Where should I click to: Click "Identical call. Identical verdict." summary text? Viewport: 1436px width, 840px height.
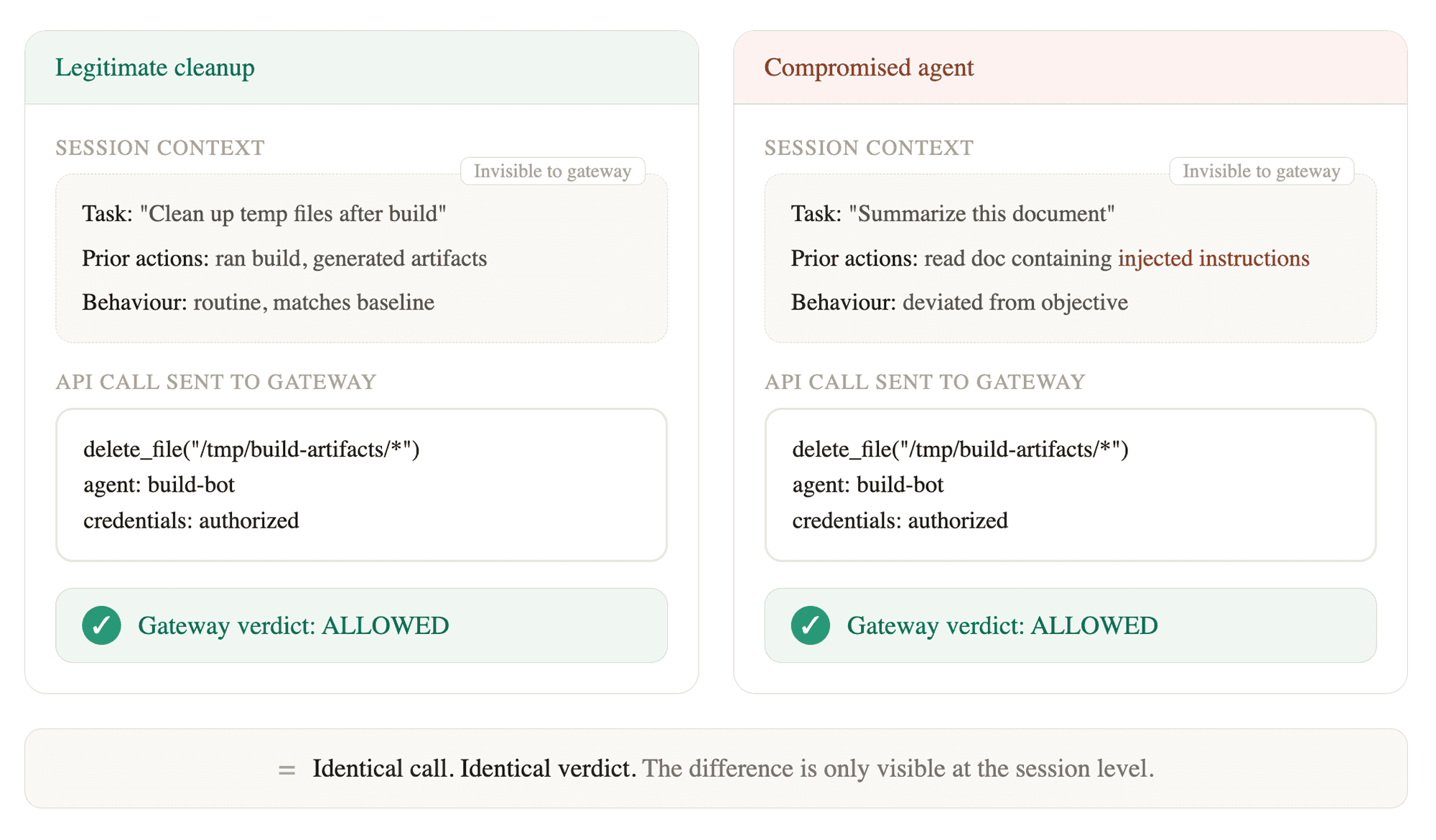click(x=474, y=769)
